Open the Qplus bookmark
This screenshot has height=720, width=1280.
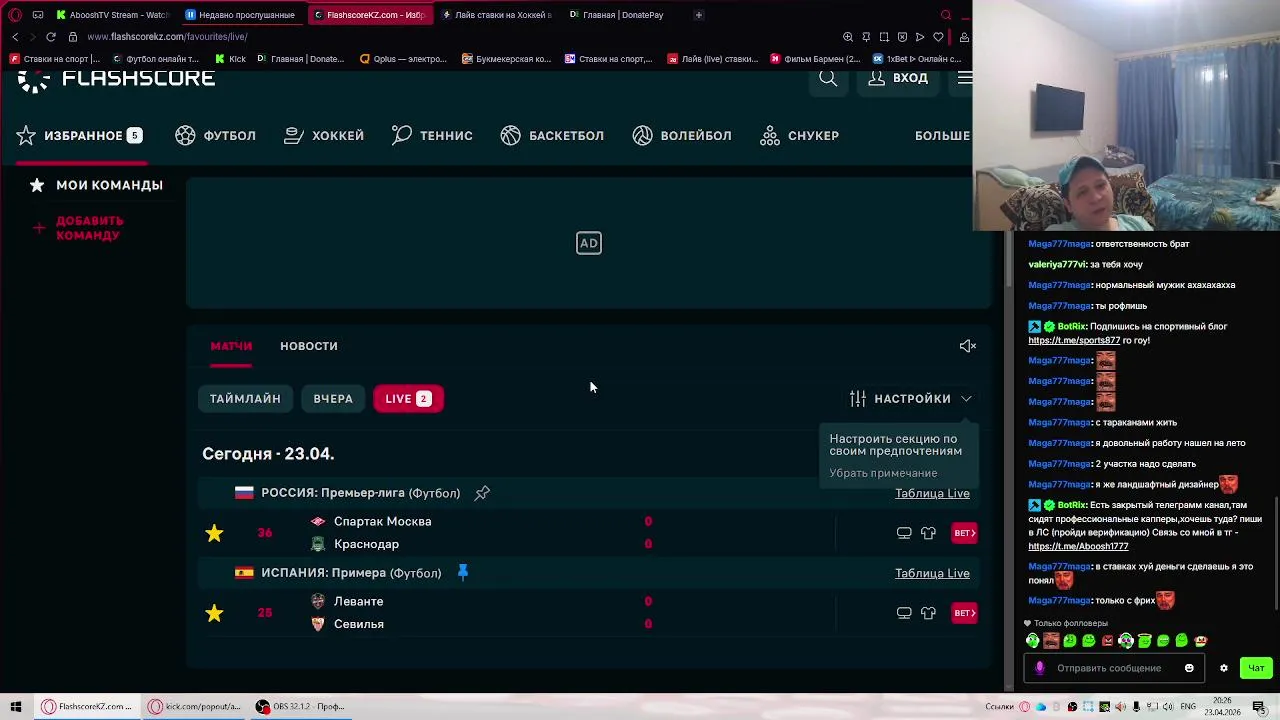coord(402,59)
